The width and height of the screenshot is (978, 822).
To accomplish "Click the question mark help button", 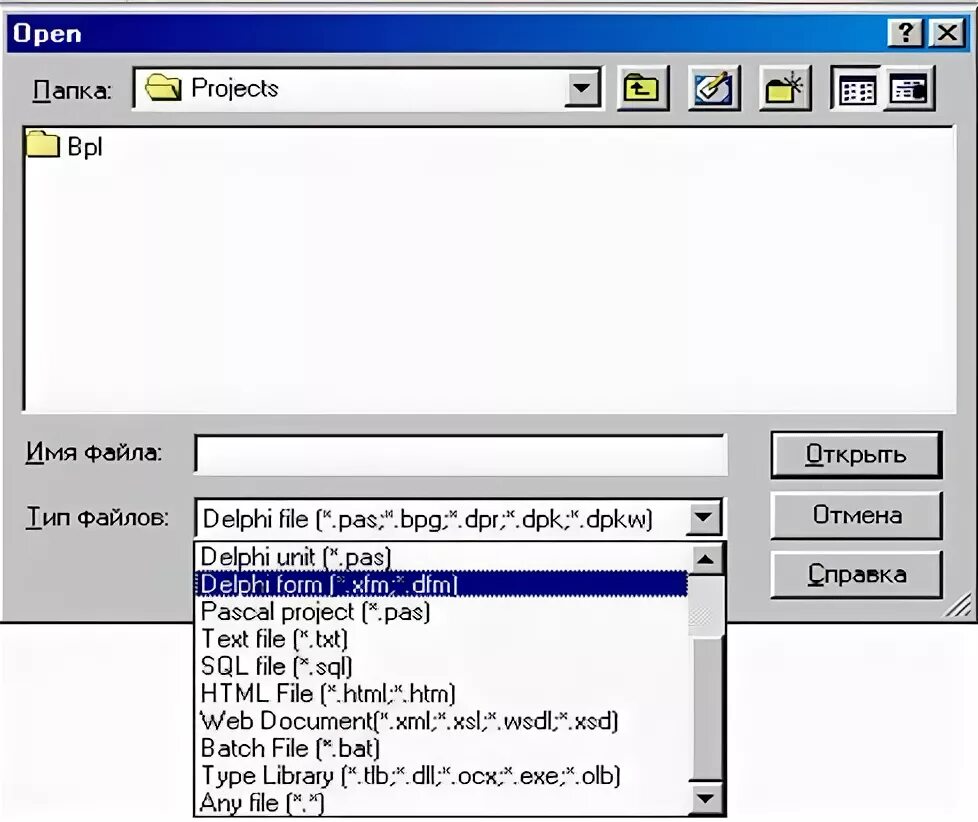I will pos(904,32).
